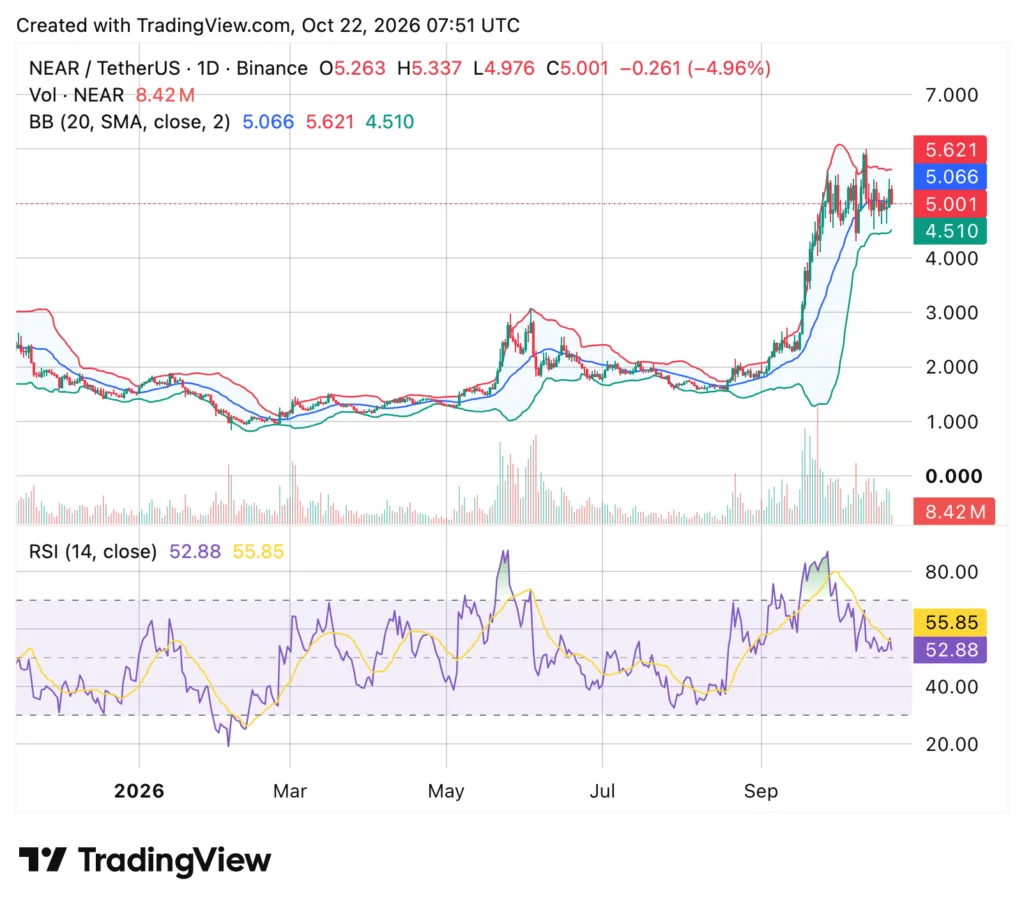Screen dimensions: 1024x908
Task: Click the high value H5.337
Action: [429, 68]
